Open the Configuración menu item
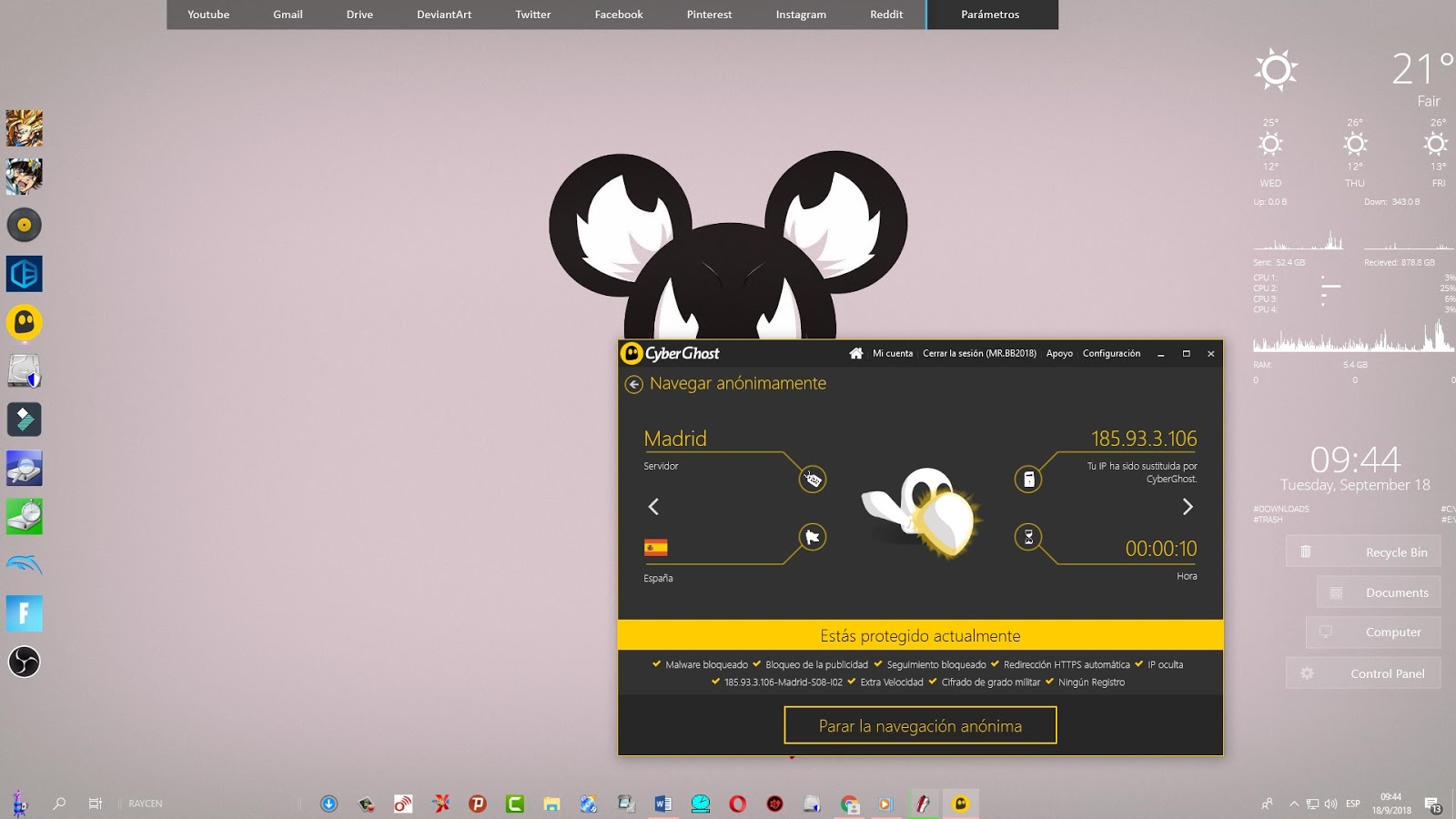The image size is (1456, 819). (x=1111, y=353)
